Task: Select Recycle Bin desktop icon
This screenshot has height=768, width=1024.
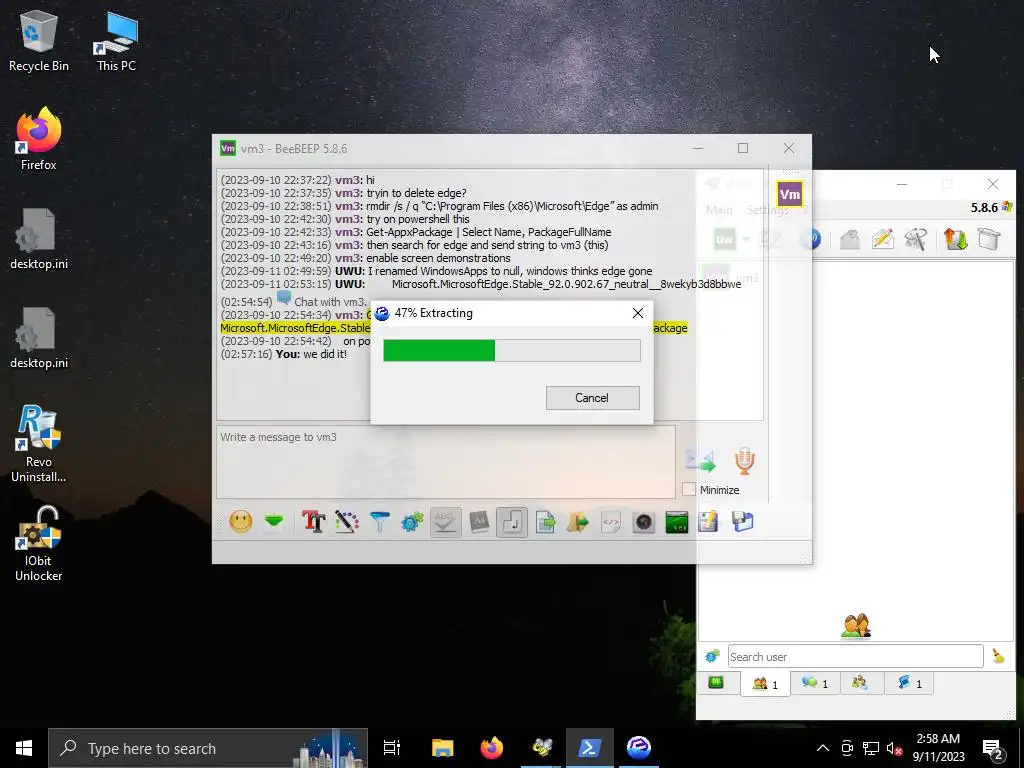Action: [x=39, y=40]
